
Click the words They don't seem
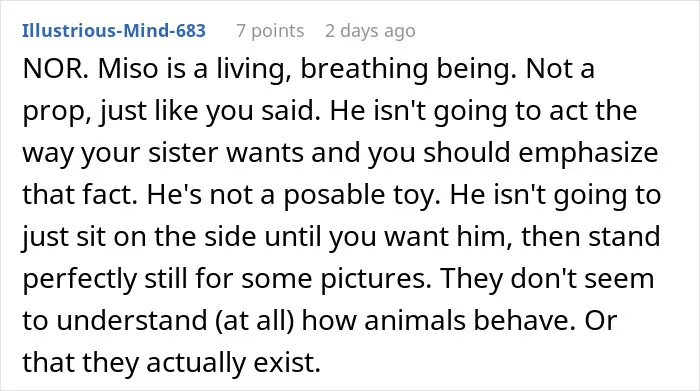tap(547, 278)
